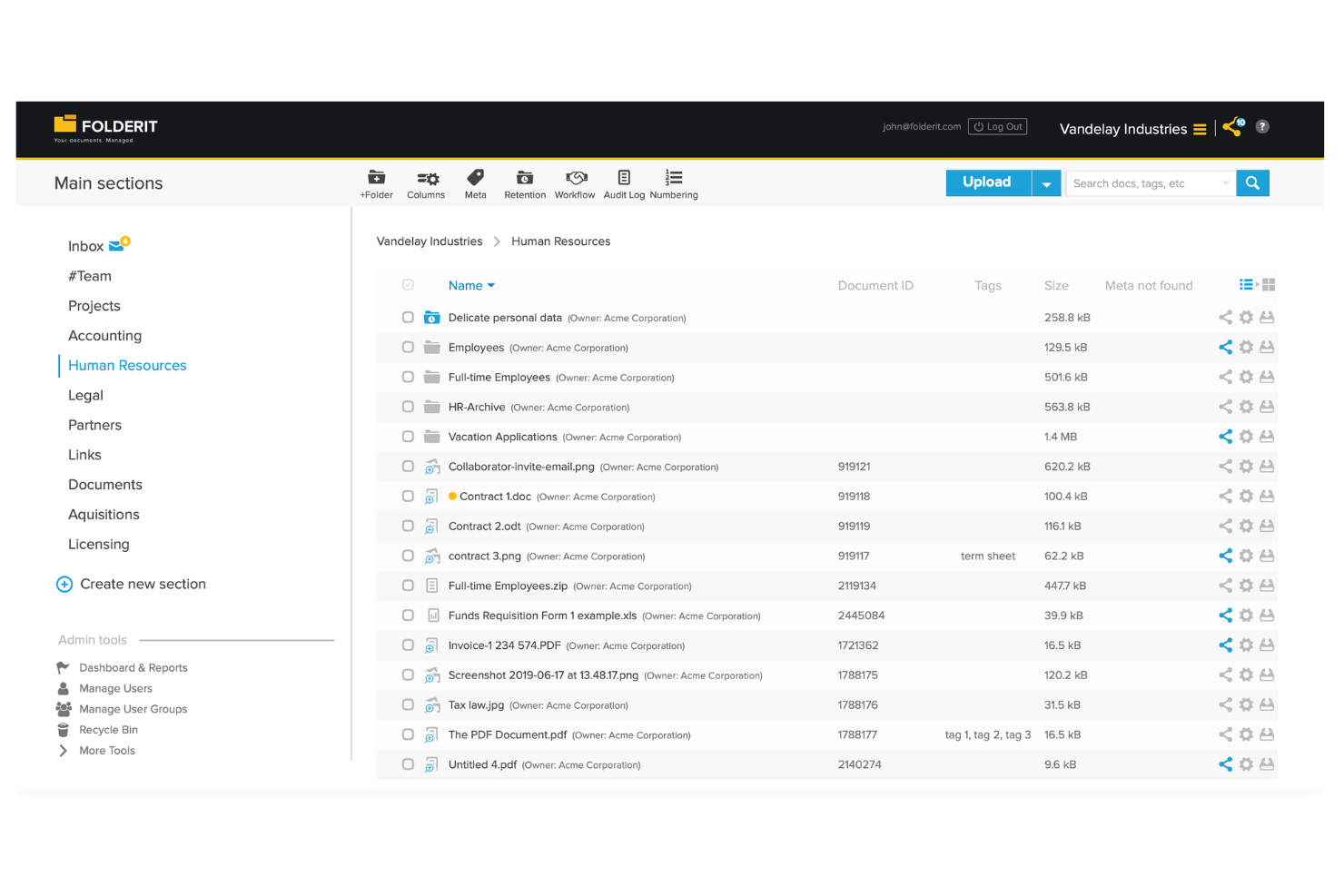Open the Meta tagging tool
This screenshot has height=896, width=1344.
(x=475, y=184)
